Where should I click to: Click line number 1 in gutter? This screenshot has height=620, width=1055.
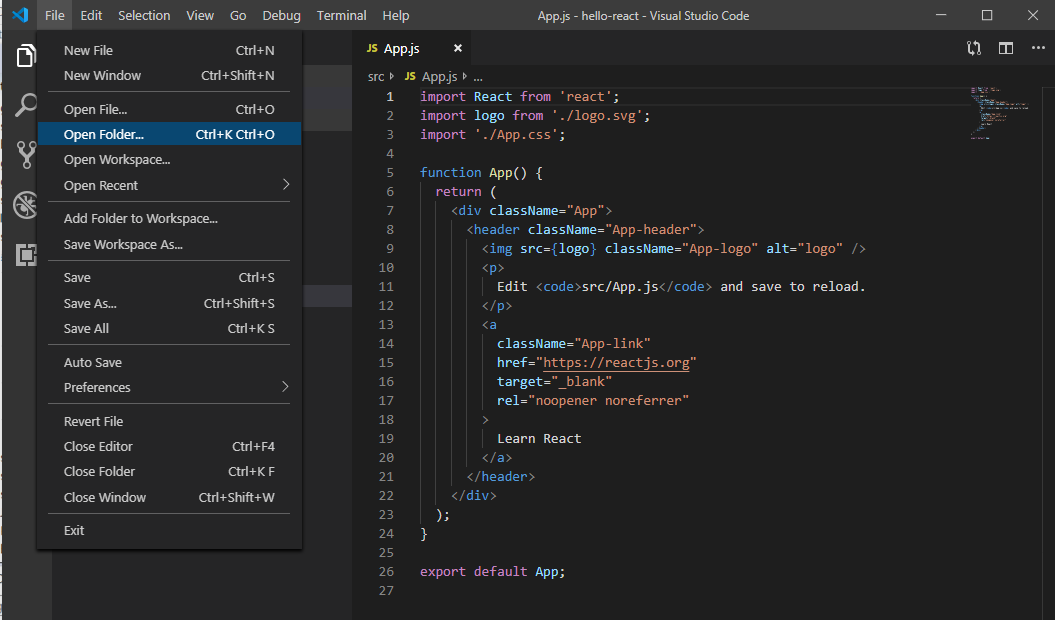coord(390,97)
